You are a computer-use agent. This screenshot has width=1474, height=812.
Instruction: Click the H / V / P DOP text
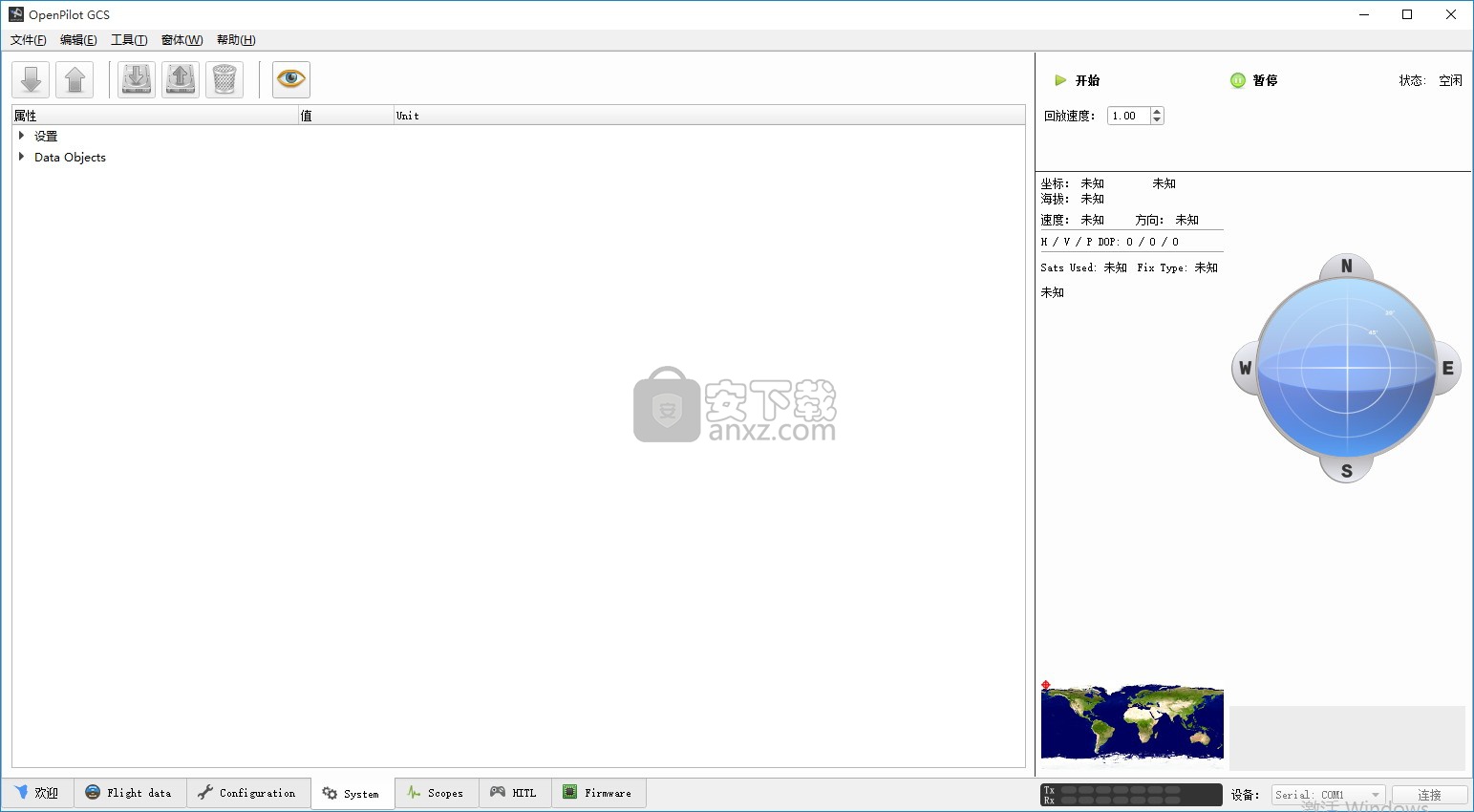click(1110, 242)
